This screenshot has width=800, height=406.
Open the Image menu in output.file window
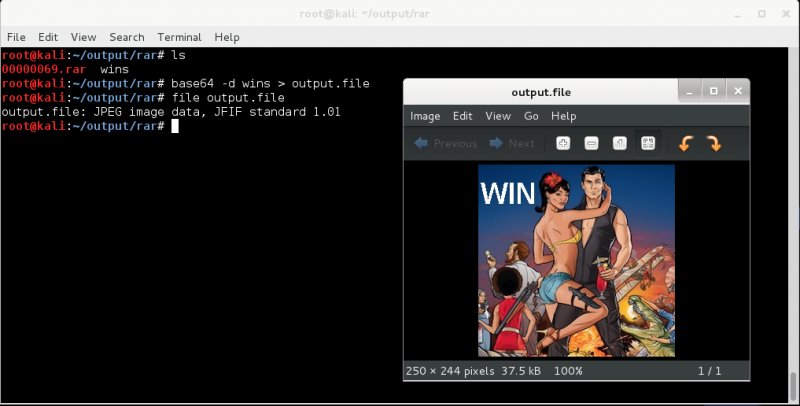tap(425, 116)
